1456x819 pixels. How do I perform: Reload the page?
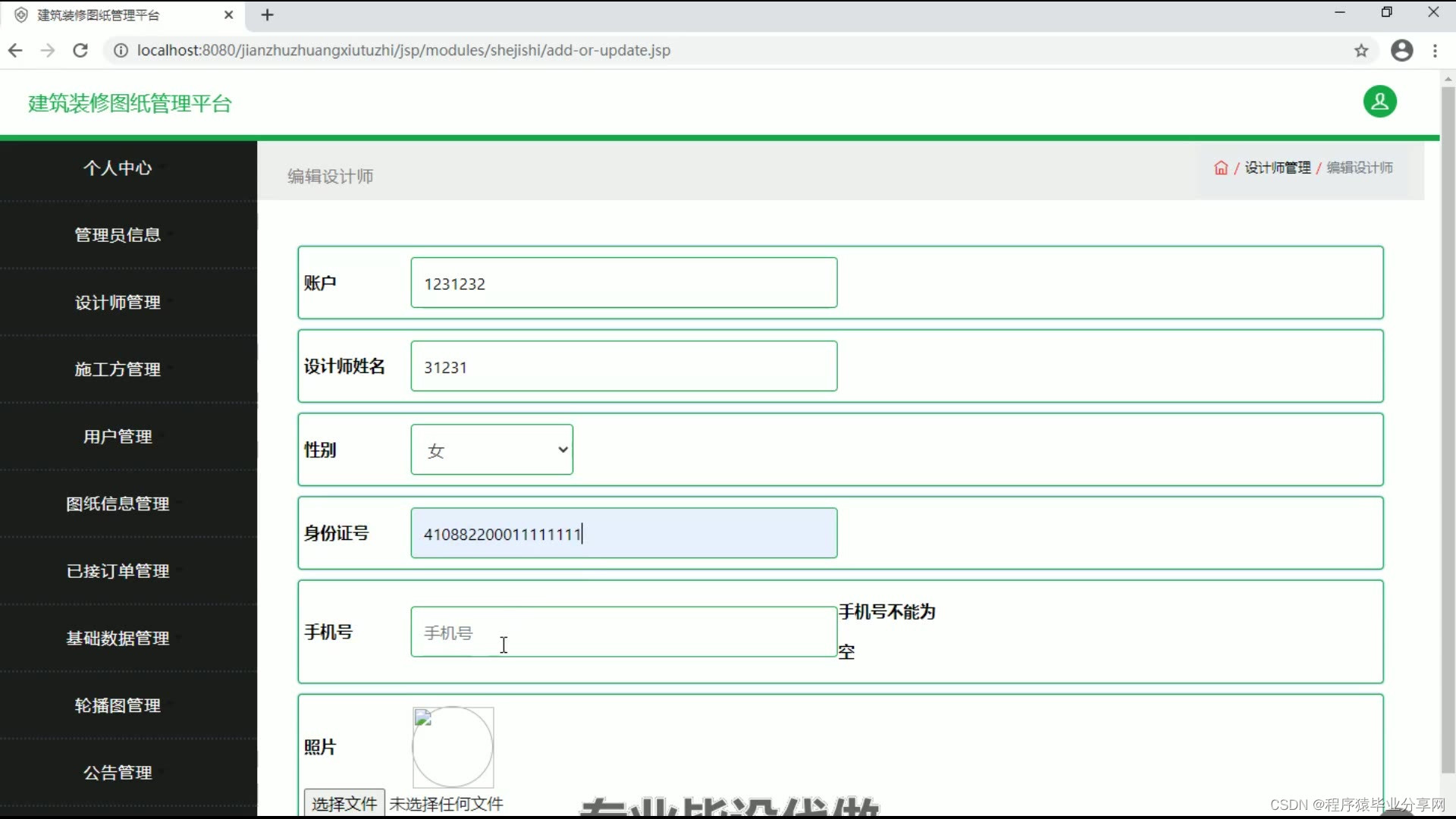[x=80, y=51]
